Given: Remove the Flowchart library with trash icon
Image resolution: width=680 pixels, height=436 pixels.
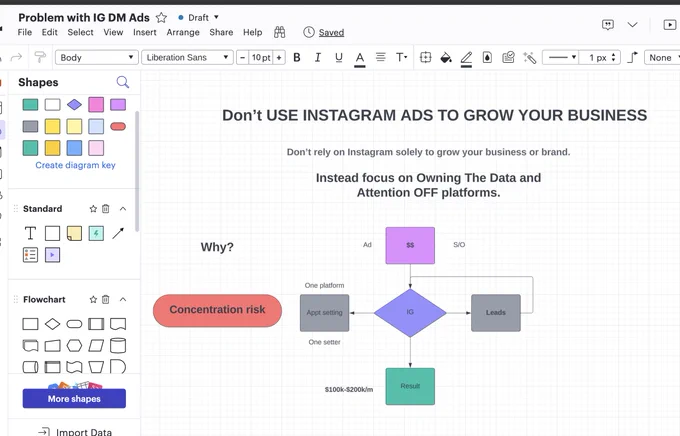Looking at the screenshot, I should [105, 299].
